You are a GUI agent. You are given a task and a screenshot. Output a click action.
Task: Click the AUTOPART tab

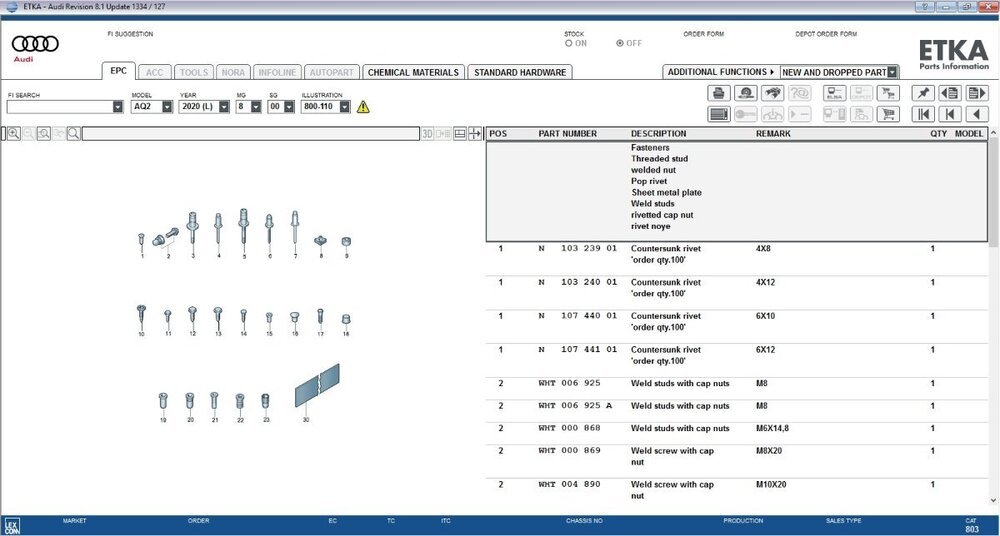coord(332,72)
